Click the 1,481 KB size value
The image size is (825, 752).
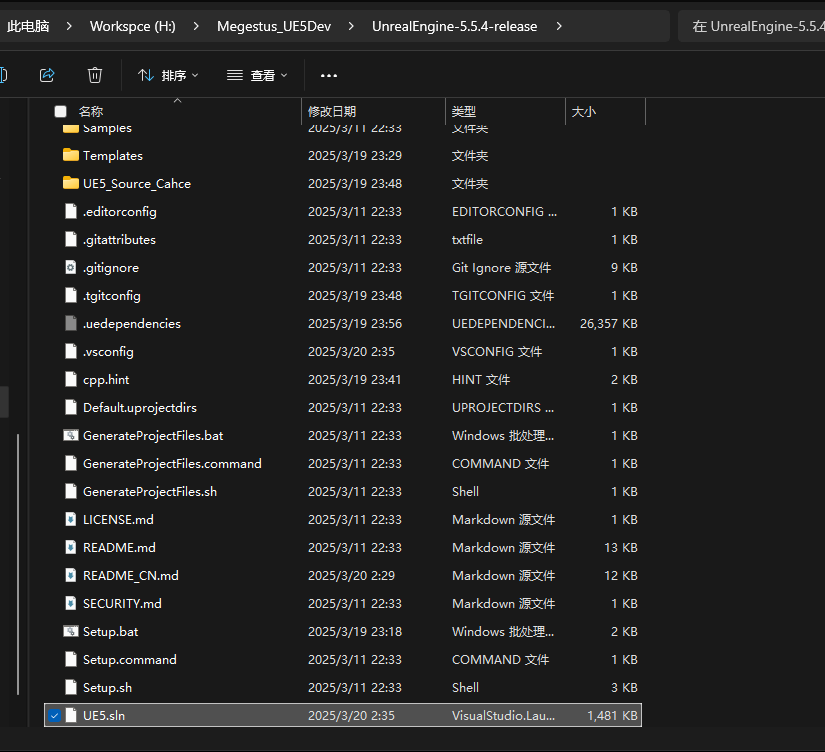pyautogui.click(x=612, y=716)
